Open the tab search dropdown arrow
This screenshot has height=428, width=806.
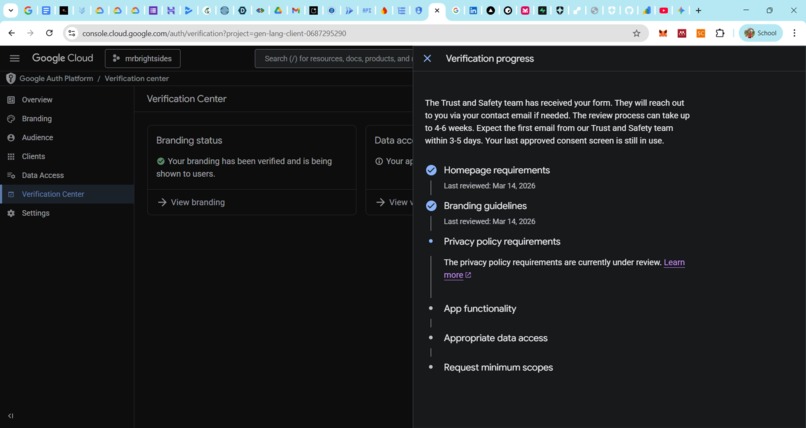[10, 10]
